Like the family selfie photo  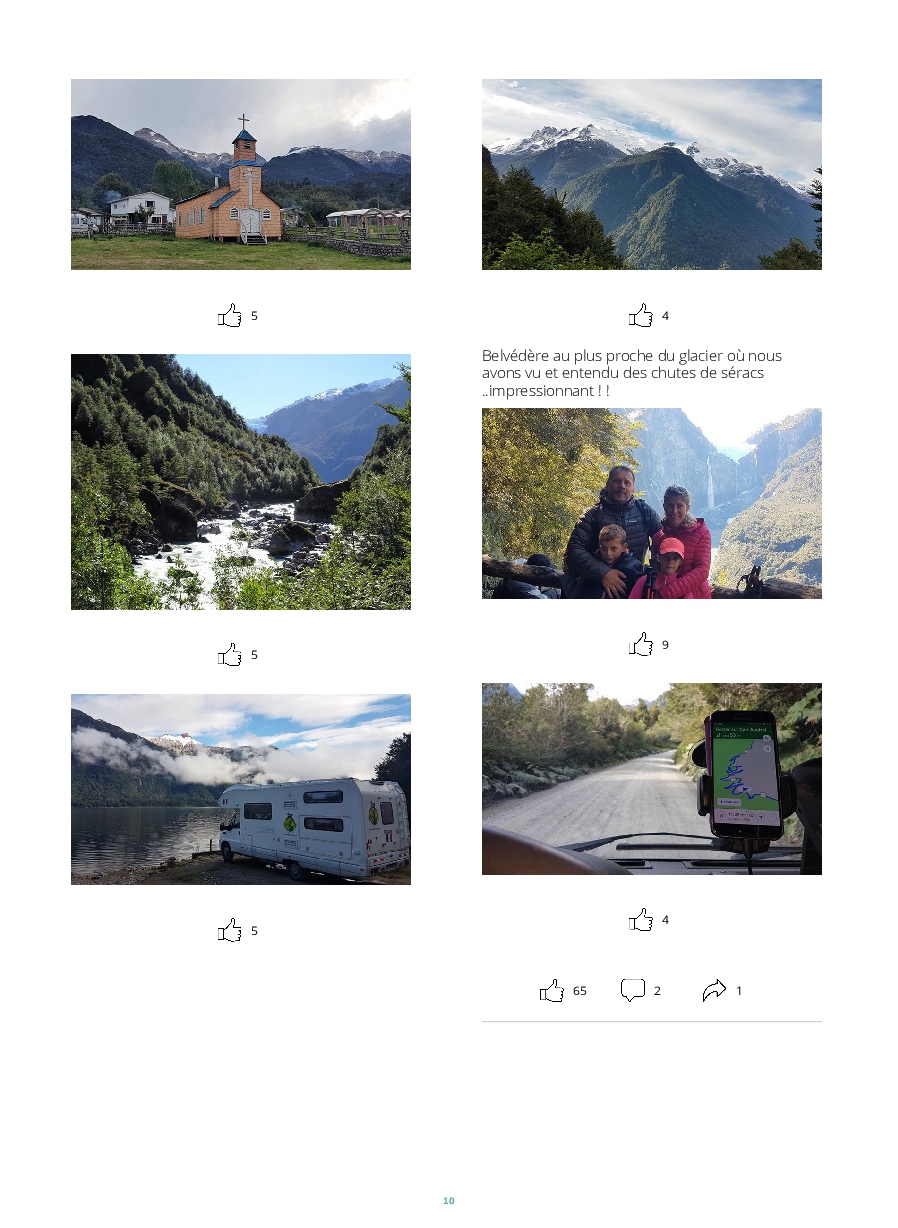(x=641, y=645)
